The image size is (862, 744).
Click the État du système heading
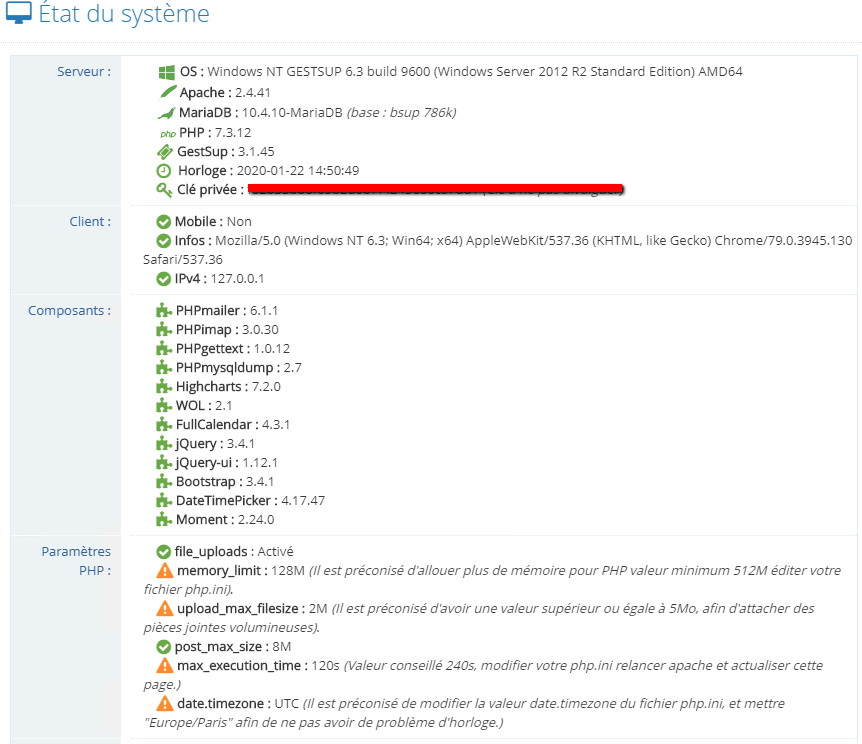[x=124, y=13]
